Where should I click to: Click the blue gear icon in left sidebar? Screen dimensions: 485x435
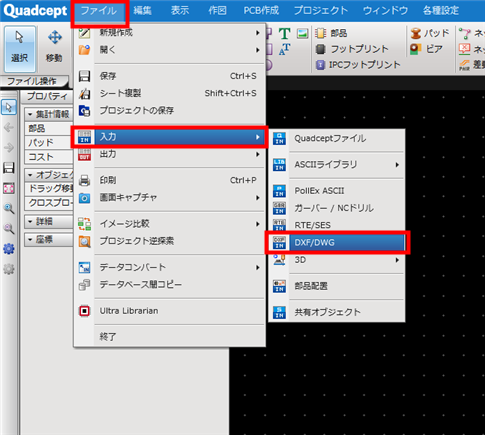[9, 249]
